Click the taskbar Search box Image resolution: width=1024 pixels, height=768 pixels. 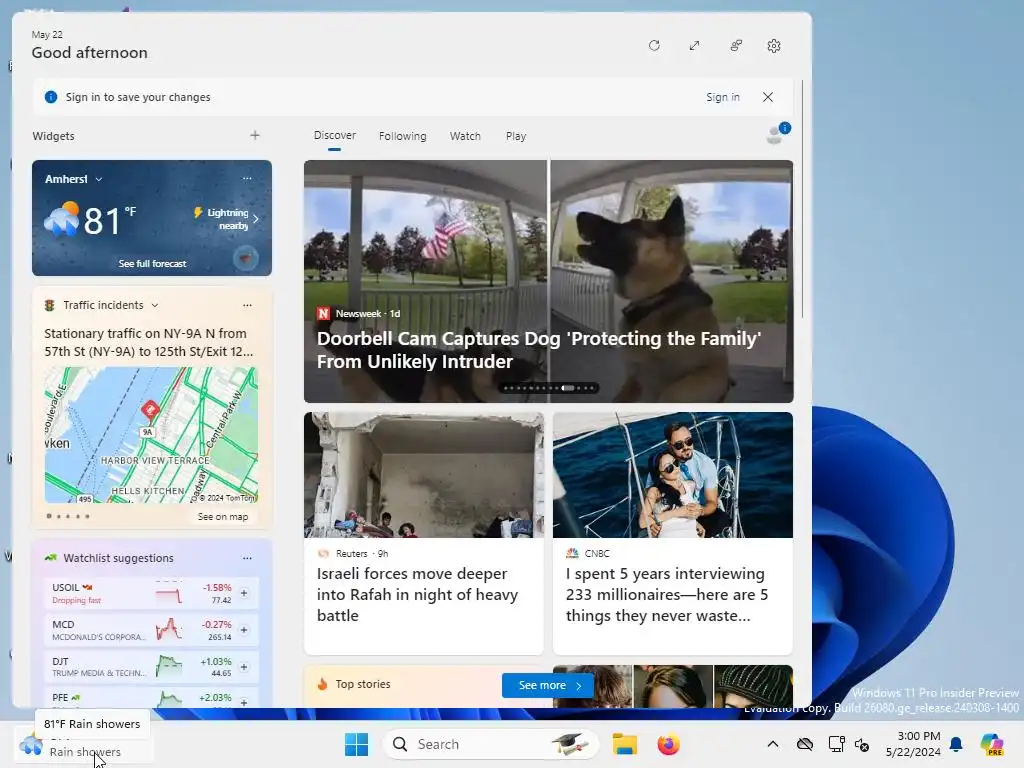(x=491, y=744)
